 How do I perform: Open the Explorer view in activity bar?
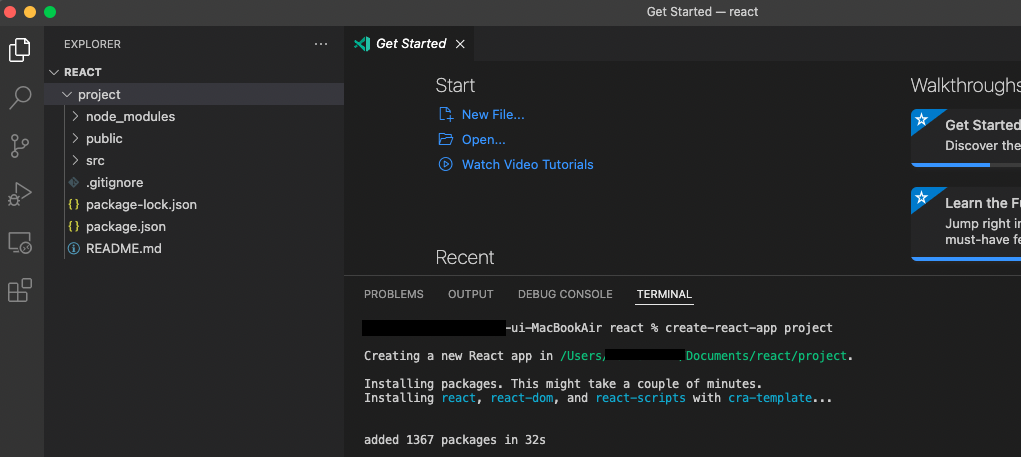click(x=20, y=50)
